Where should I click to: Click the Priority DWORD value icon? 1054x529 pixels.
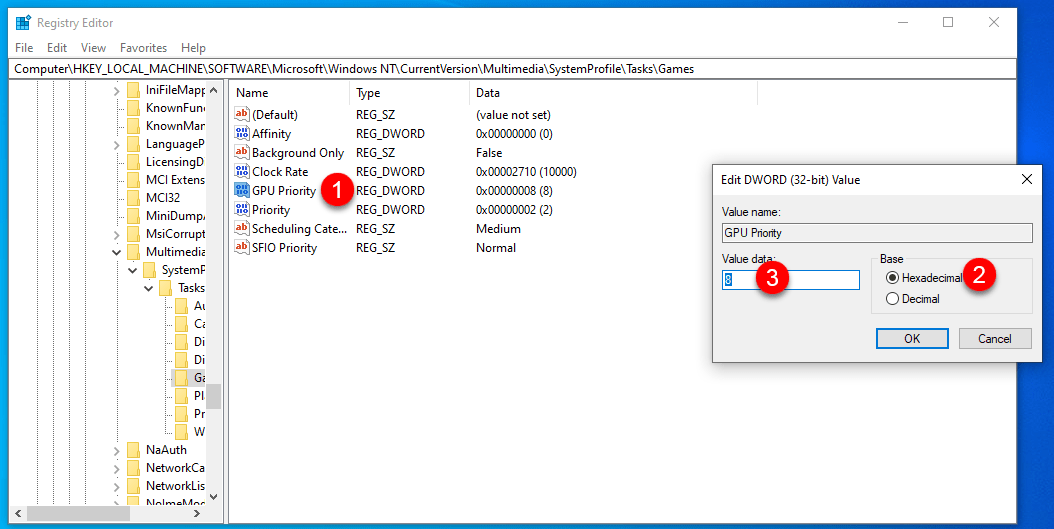(241, 210)
